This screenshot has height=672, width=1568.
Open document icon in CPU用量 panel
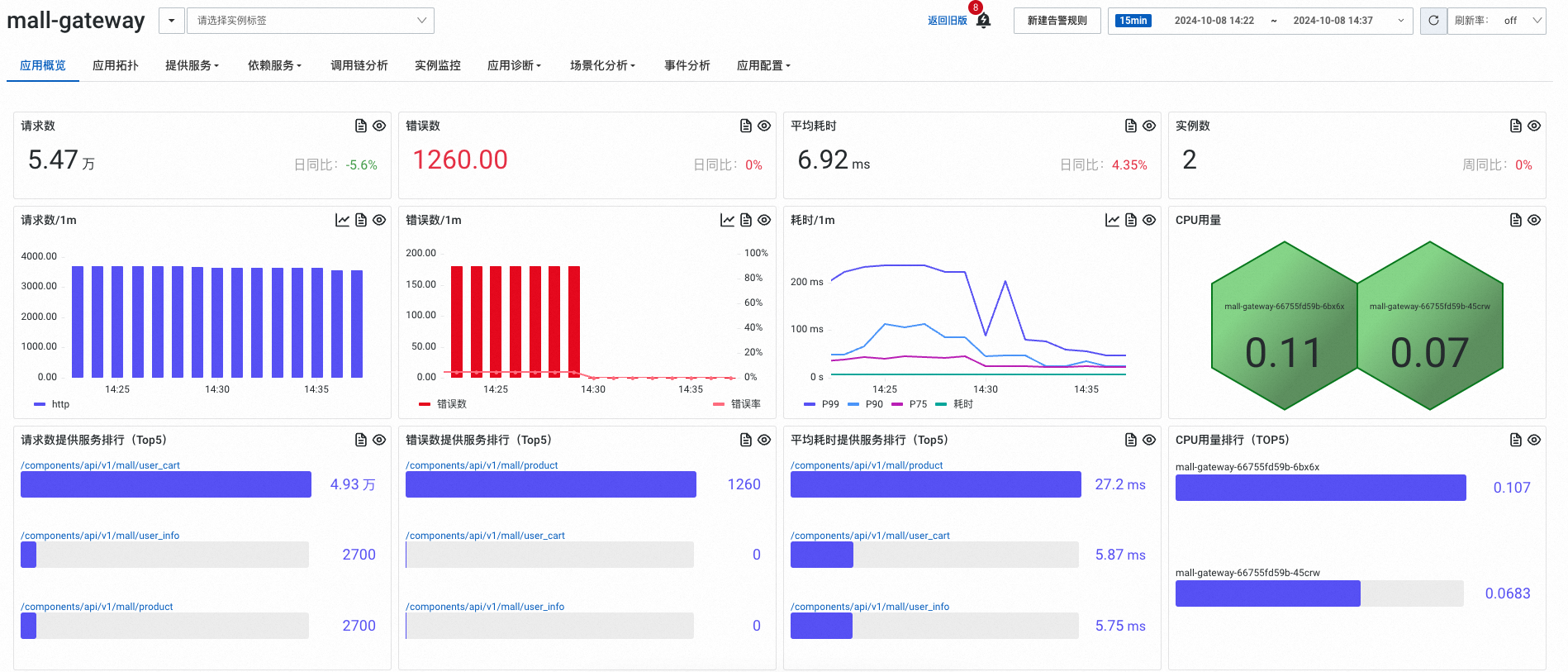(x=1516, y=220)
